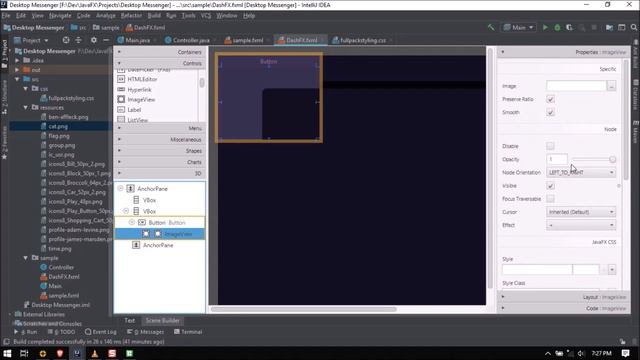Toggle the Smooth checkbox
This screenshot has width=640, height=360.
tap(550, 112)
